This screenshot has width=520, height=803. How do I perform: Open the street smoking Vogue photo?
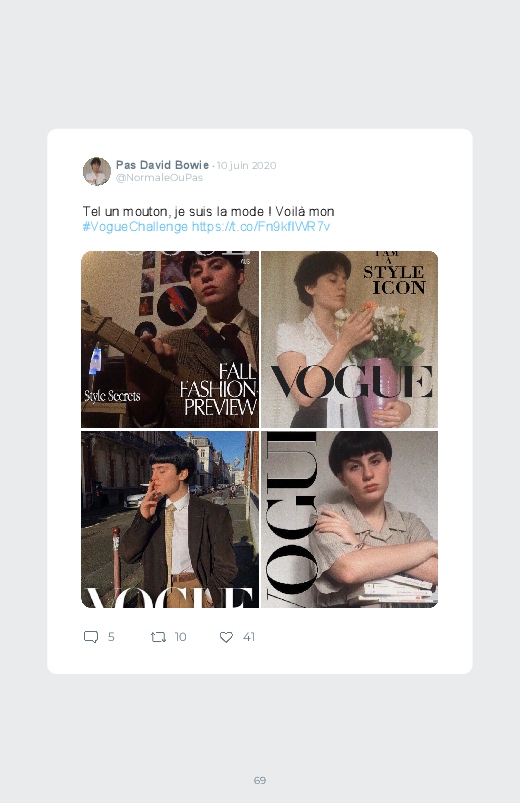(x=170, y=519)
